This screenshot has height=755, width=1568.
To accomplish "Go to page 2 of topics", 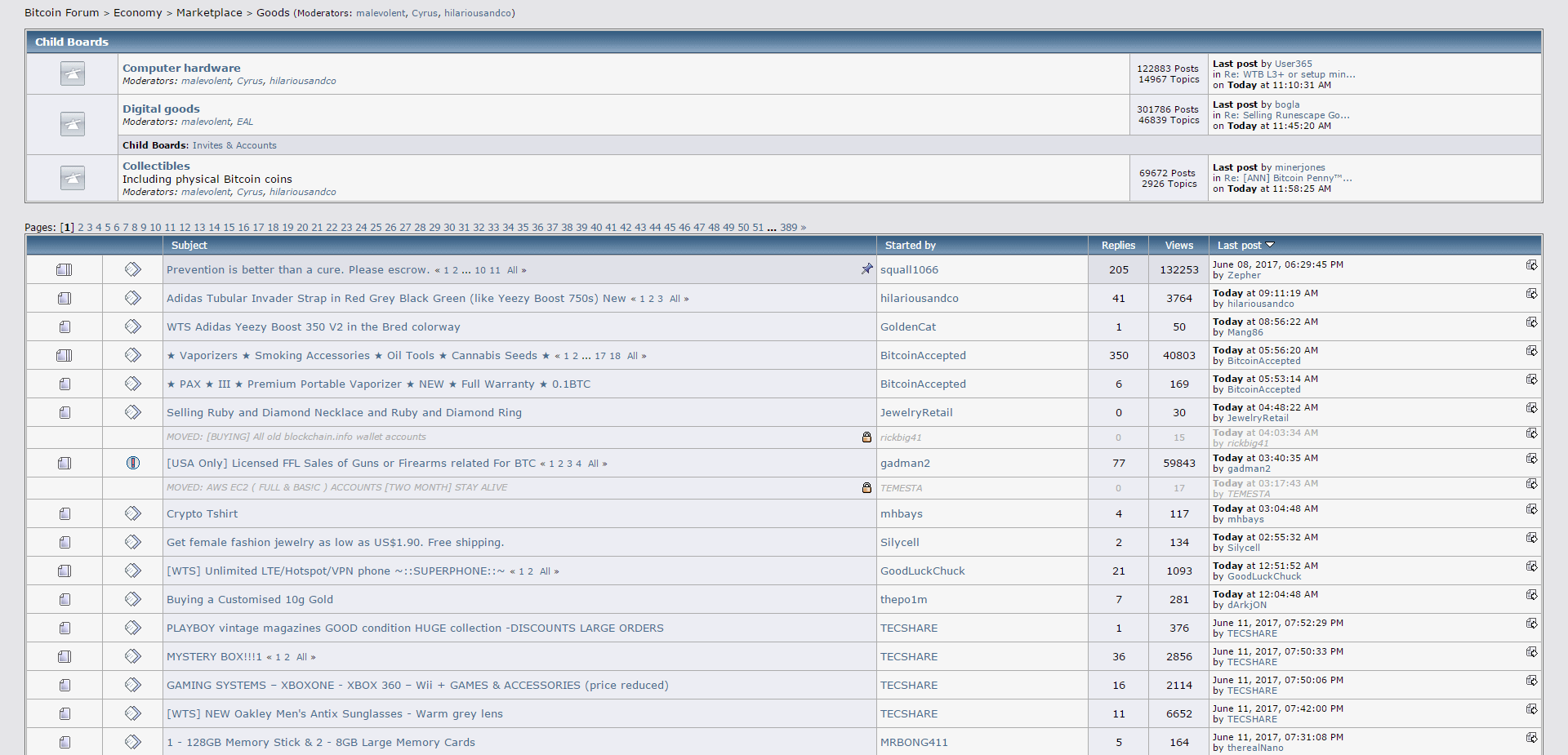I will (x=81, y=228).
